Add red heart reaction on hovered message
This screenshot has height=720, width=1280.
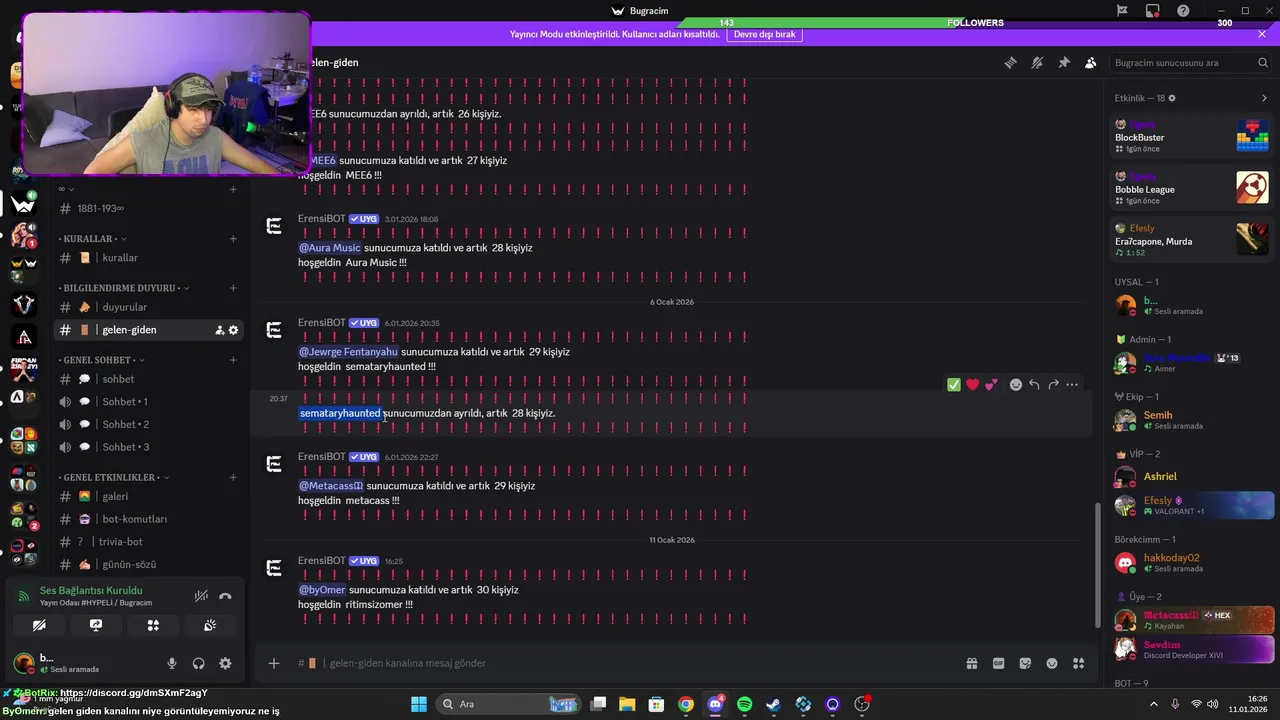[972, 385]
